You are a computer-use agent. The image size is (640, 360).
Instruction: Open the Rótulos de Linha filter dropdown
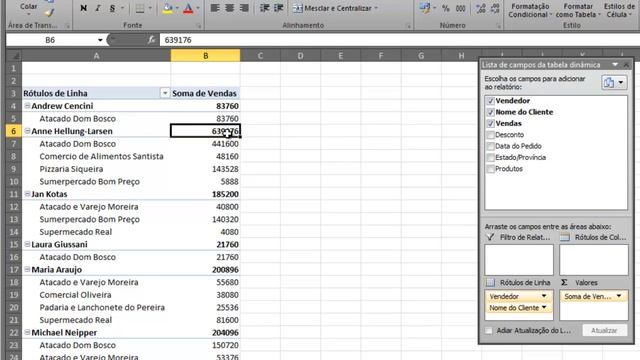coord(165,93)
